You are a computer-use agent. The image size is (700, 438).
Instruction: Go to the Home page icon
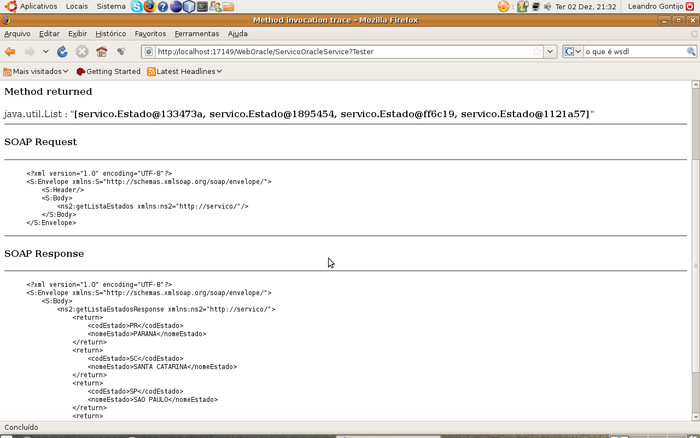point(101,52)
